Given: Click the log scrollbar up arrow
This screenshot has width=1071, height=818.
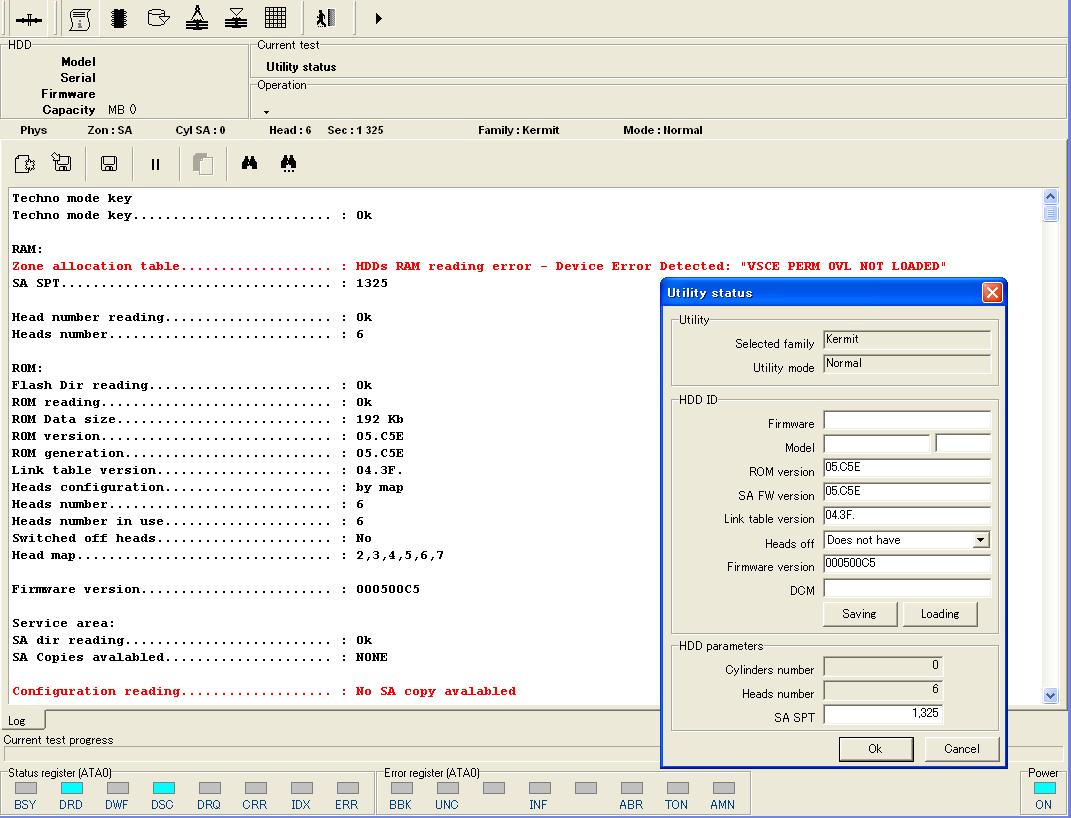Looking at the screenshot, I should click(x=1051, y=197).
